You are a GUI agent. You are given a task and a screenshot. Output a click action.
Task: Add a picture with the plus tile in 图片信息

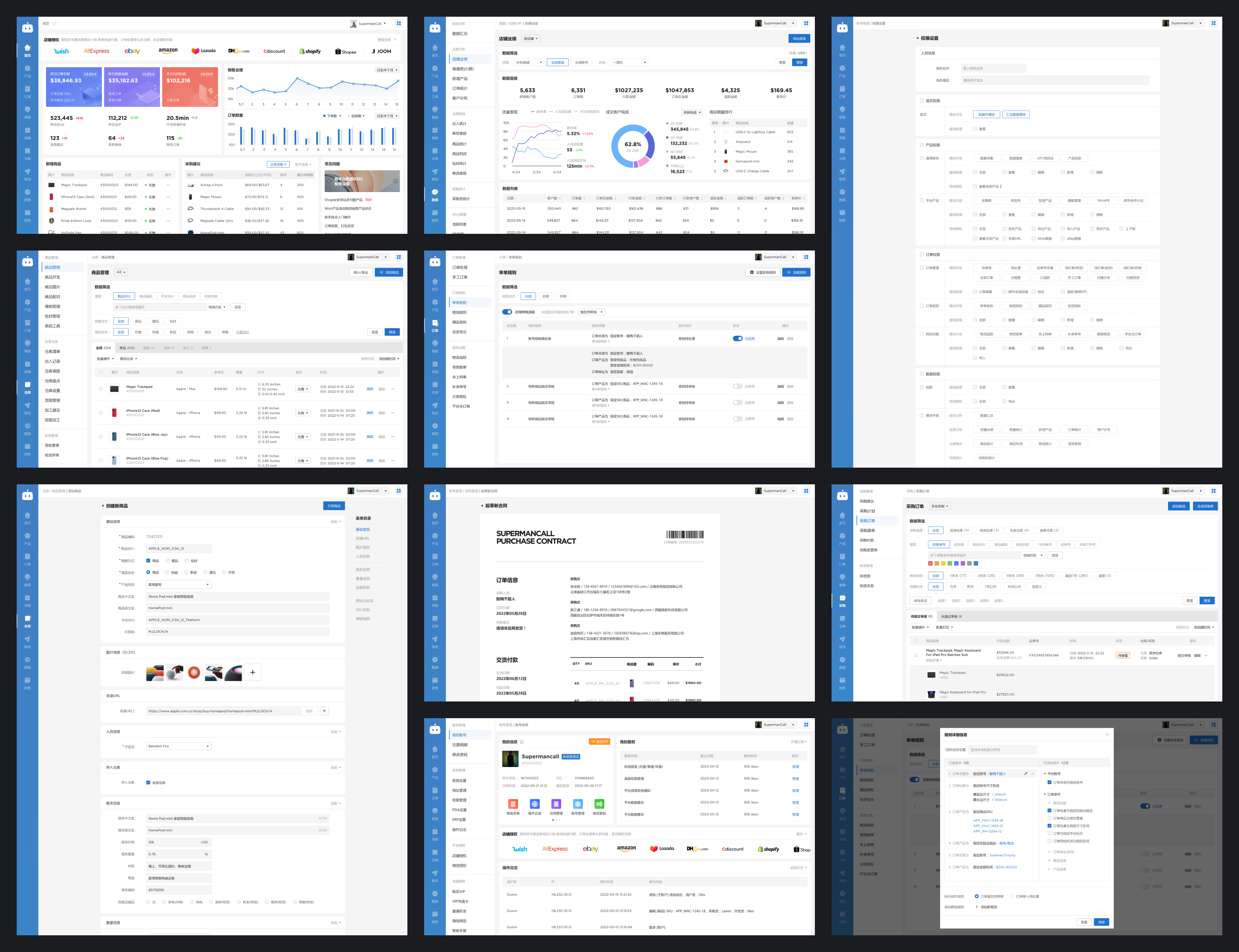(x=253, y=672)
